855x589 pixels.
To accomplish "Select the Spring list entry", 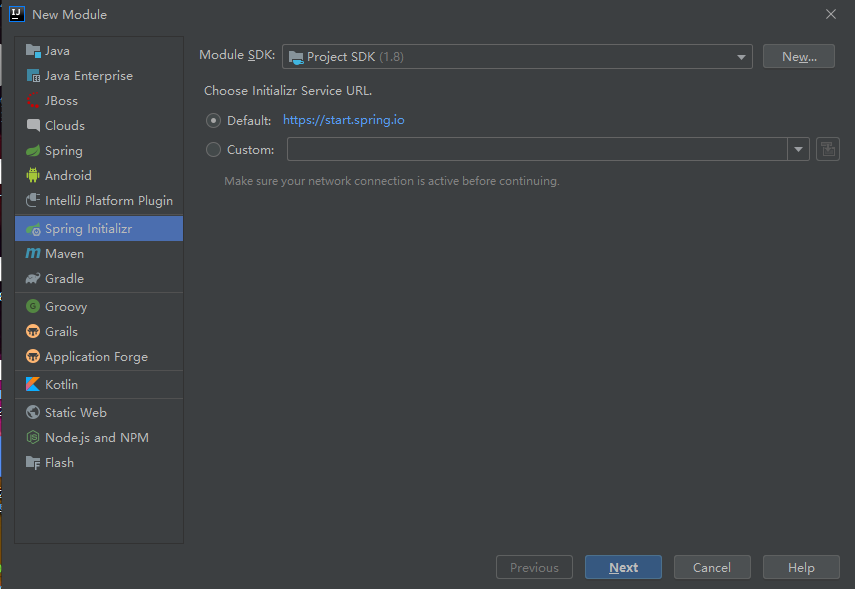I will click(x=99, y=151).
